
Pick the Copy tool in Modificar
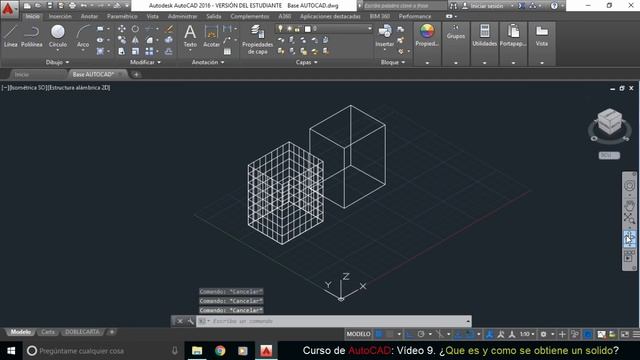122,40
